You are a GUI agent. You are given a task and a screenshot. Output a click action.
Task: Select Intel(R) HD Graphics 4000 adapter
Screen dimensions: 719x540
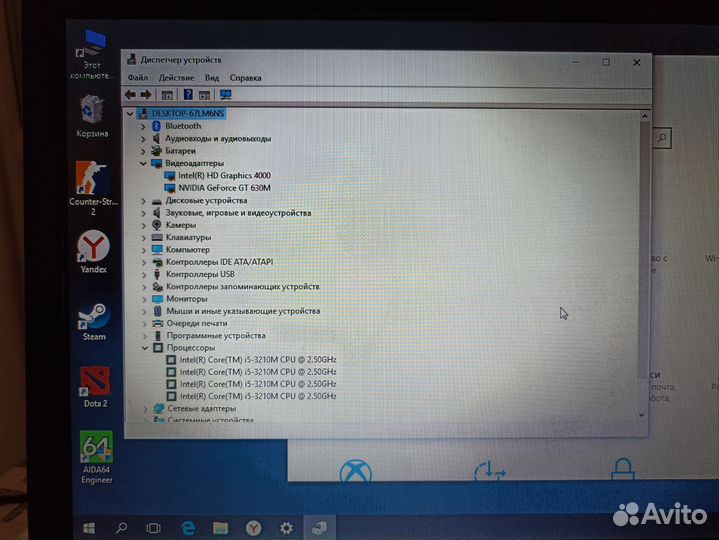[224, 176]
